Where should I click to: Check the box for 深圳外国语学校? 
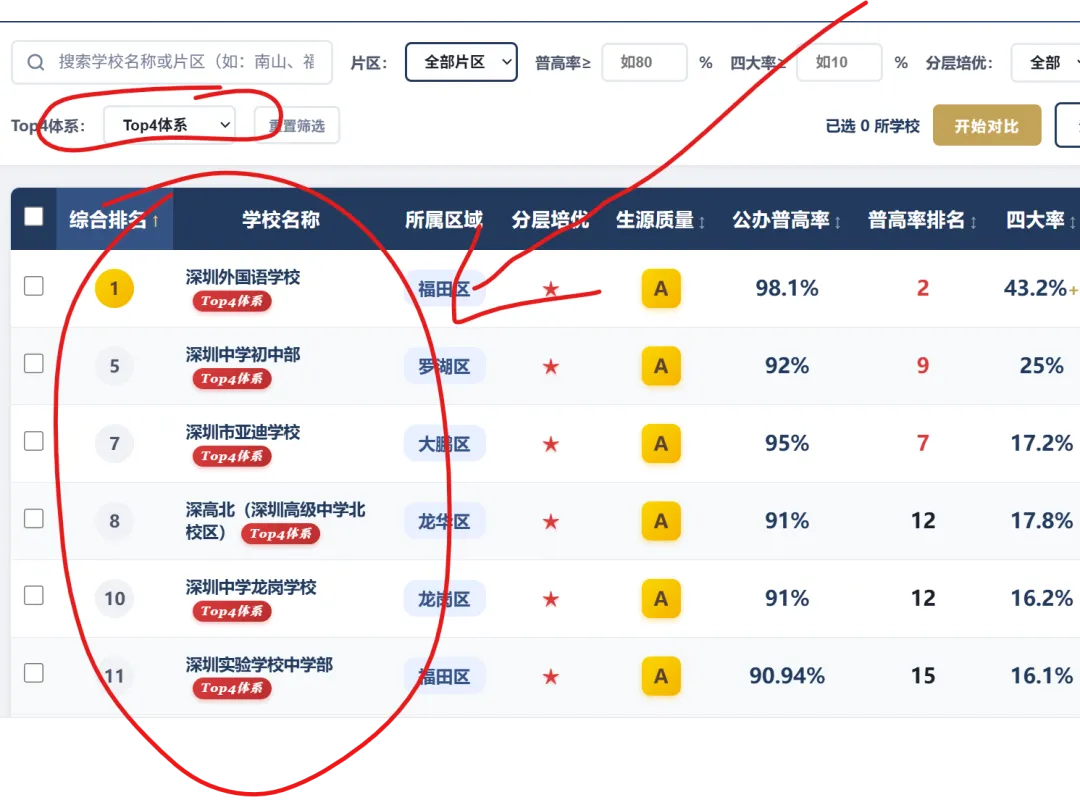click(x=34, y=286)
